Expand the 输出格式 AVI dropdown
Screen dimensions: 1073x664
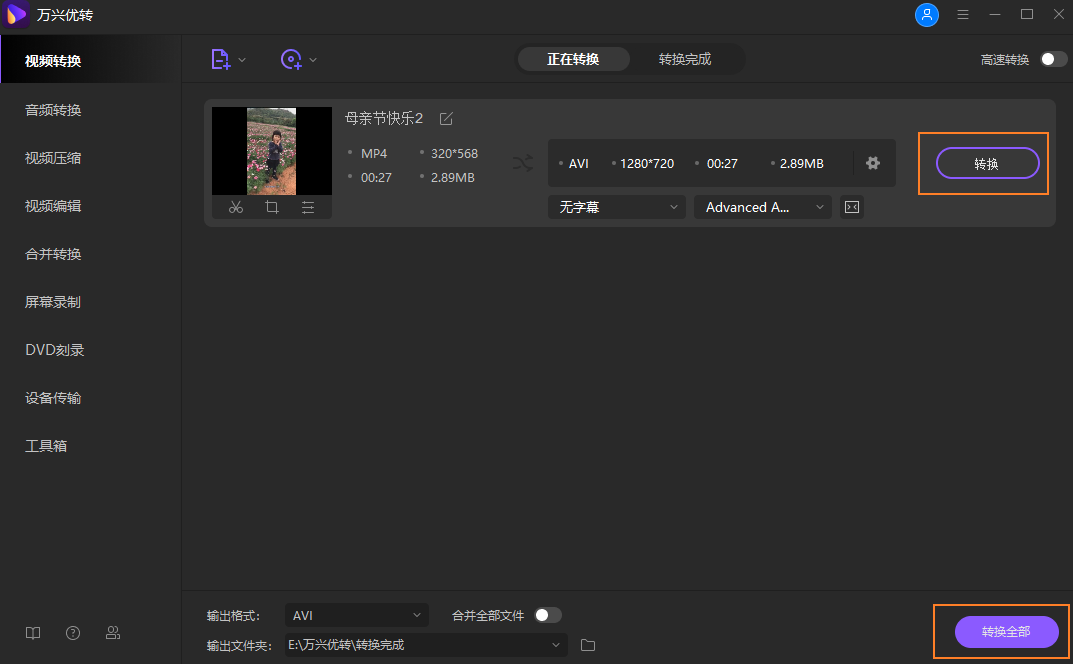coord(356,615)
